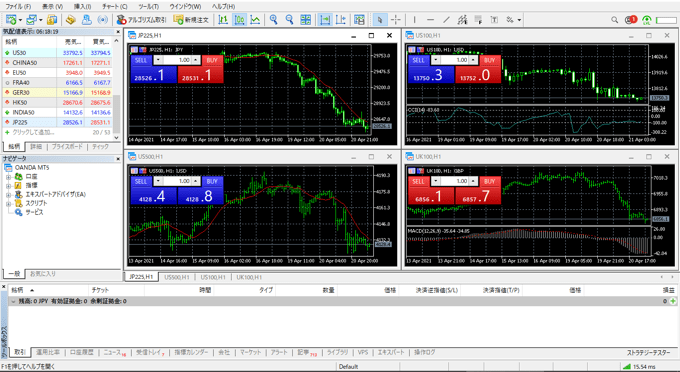Collapse the 残高 summary row chevron
The width and height of the screenshot is (680, 372).
click(13, 301)
